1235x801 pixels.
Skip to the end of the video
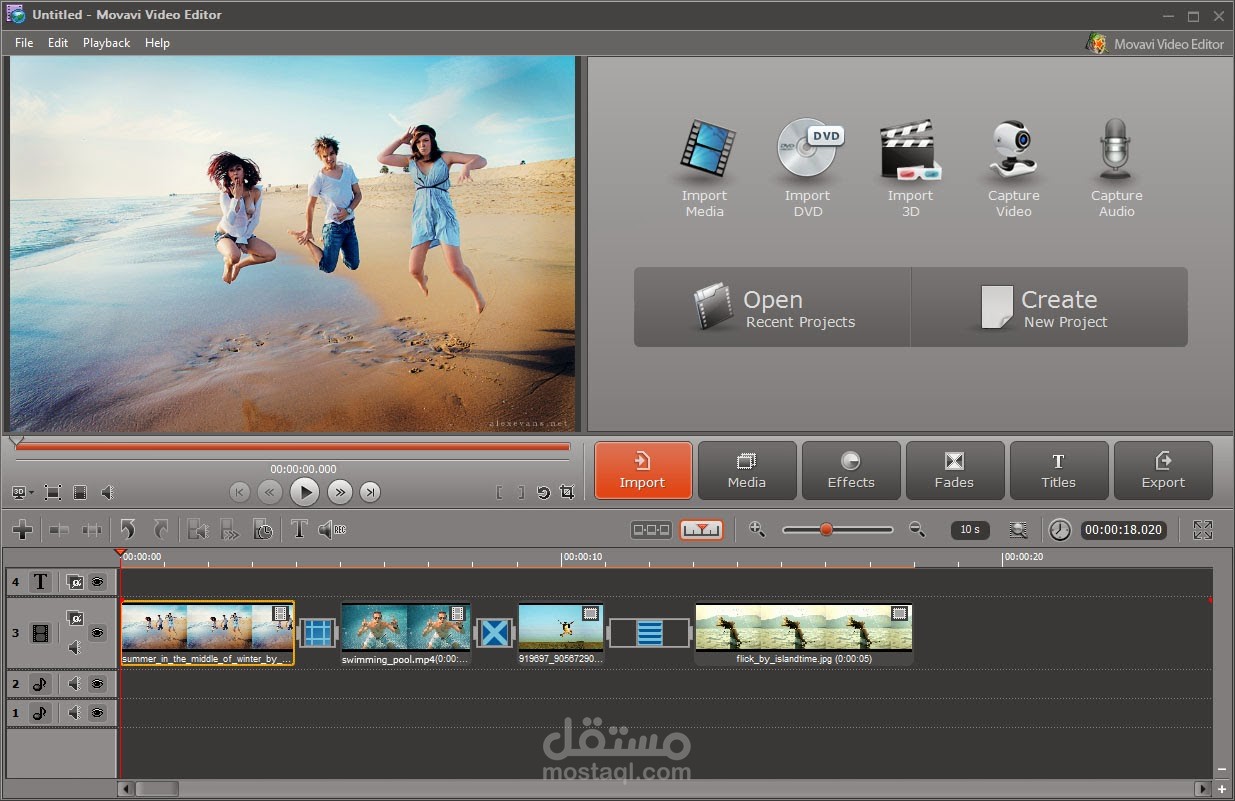click(x=370, y=491)
